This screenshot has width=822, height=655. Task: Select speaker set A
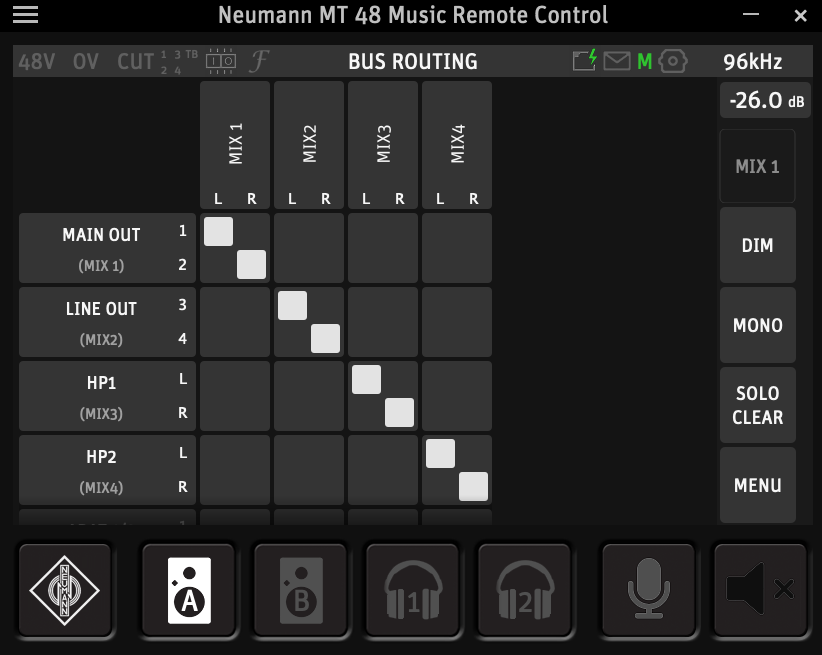(x=189, y=590)
